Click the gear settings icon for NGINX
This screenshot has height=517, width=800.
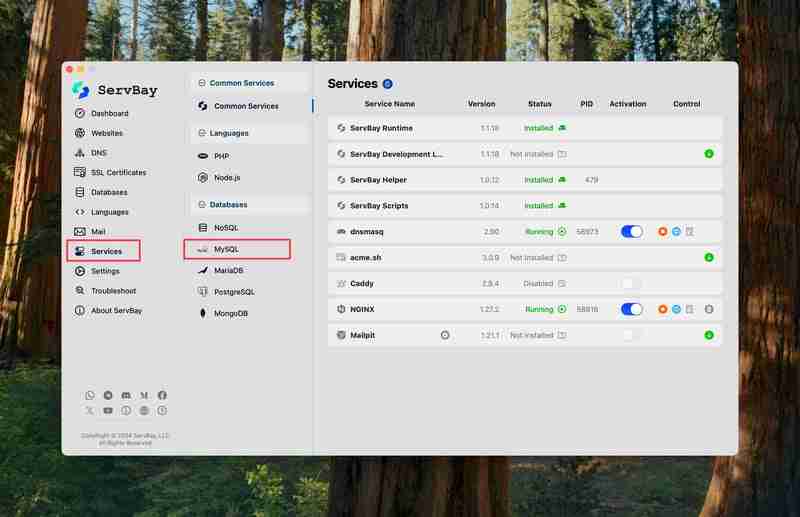coord(709,309)
